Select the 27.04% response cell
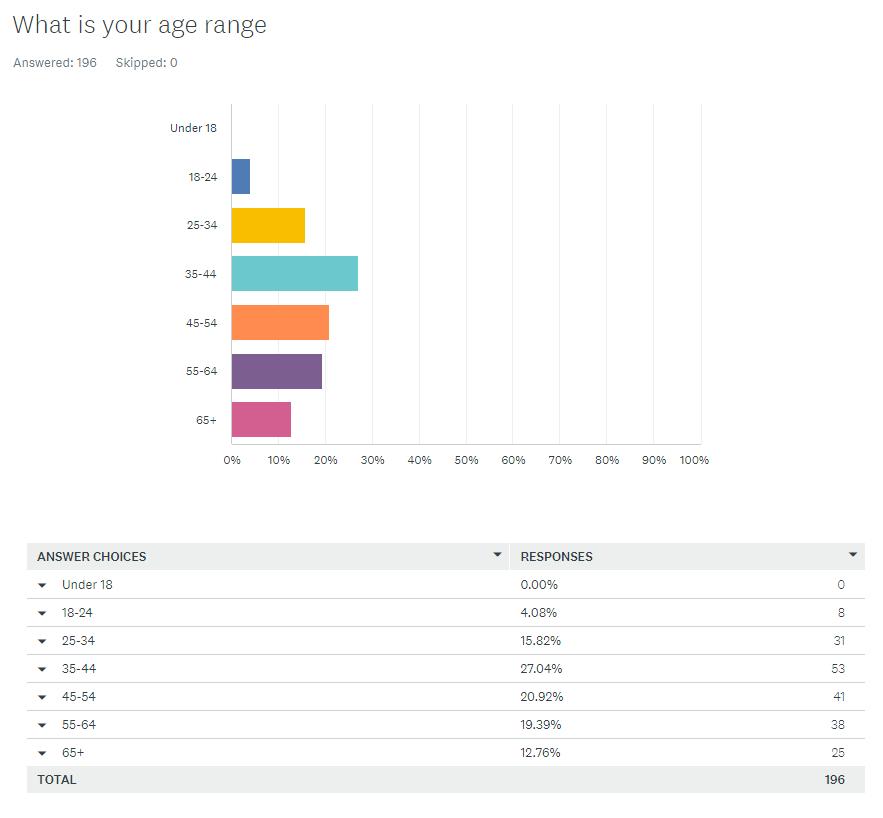 [541, 669]
